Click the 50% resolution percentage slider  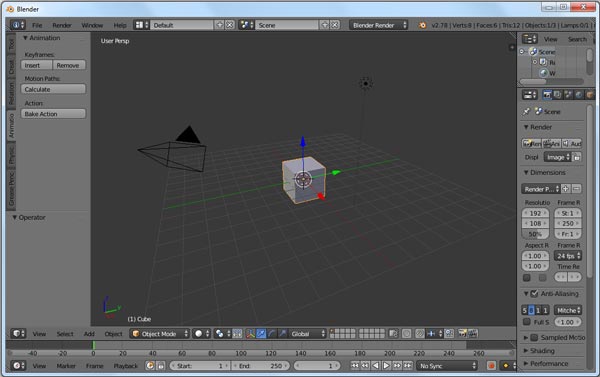click(535, 234)
